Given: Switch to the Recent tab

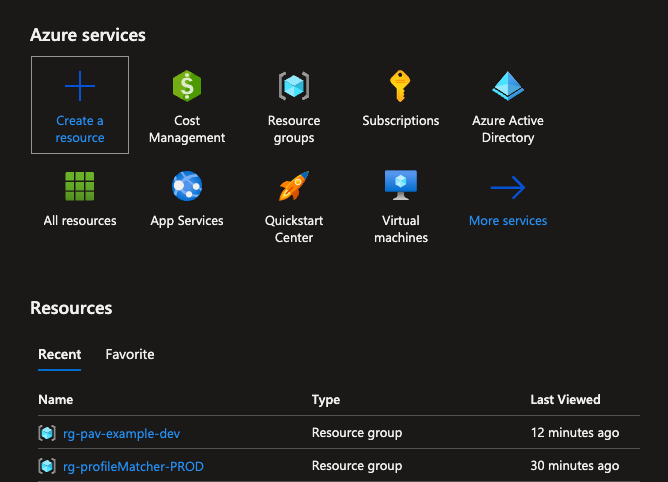Looking at the screenshot, I should tap(60, 354).
